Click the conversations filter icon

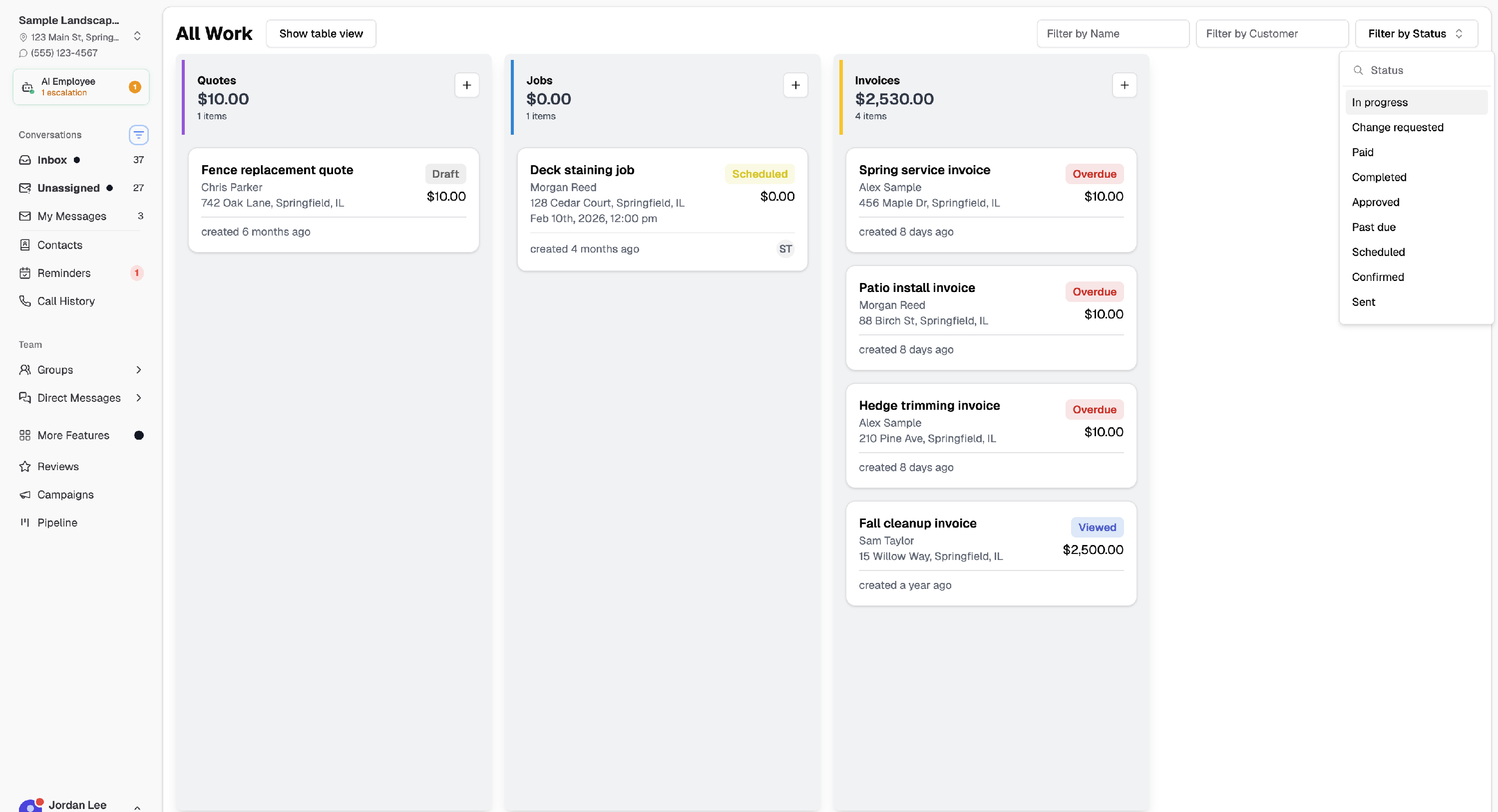(138, 135)
